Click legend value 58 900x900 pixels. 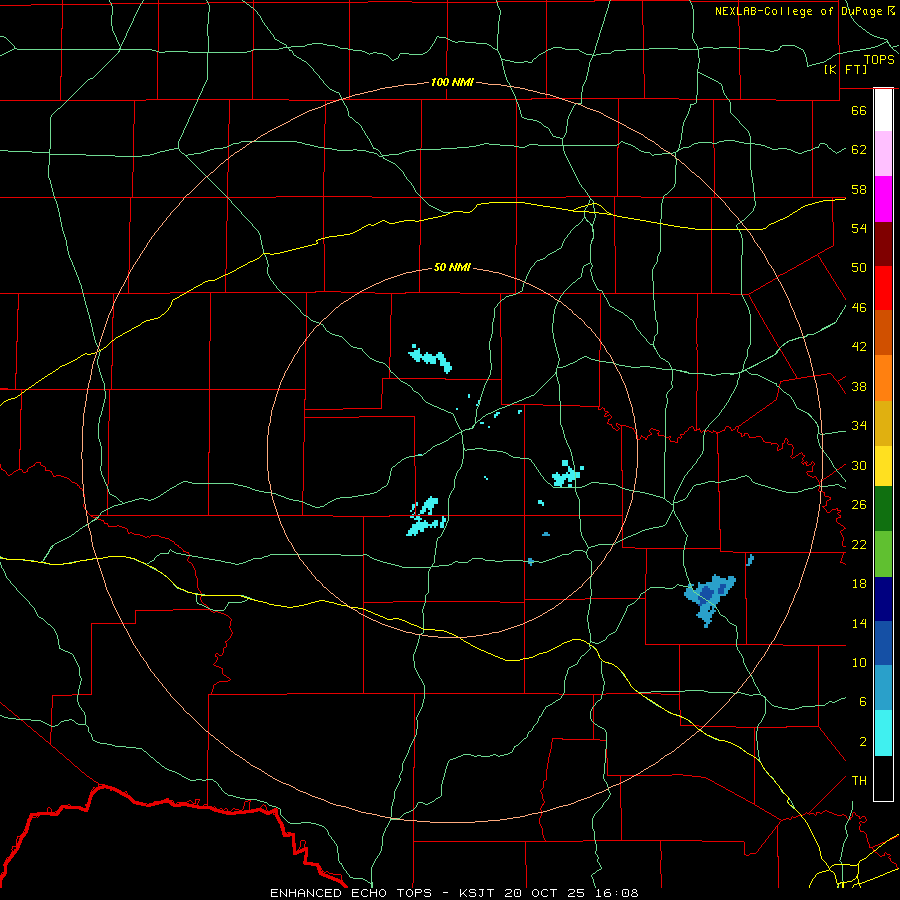tap(859, 189)
